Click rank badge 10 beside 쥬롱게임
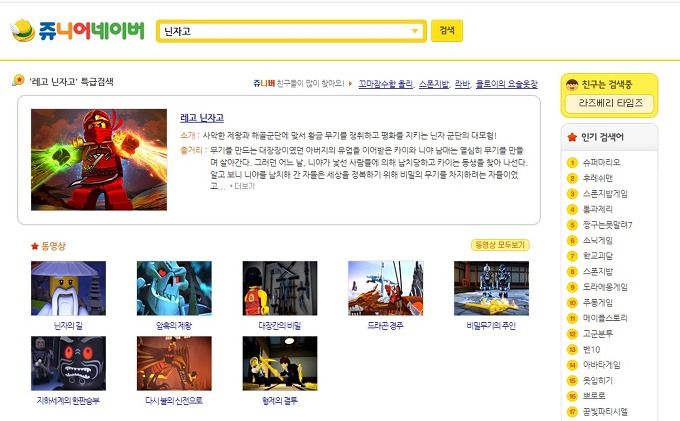Viewport: 680px width, 421px height. pyautogui.click(x=572, y=303)
